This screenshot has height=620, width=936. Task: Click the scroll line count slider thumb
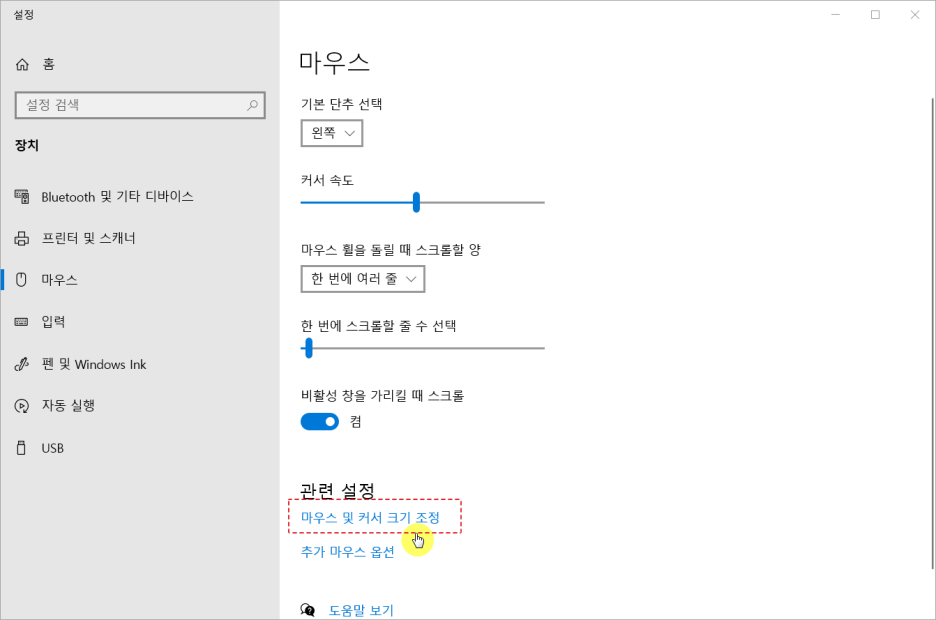[x=309, y=348]
